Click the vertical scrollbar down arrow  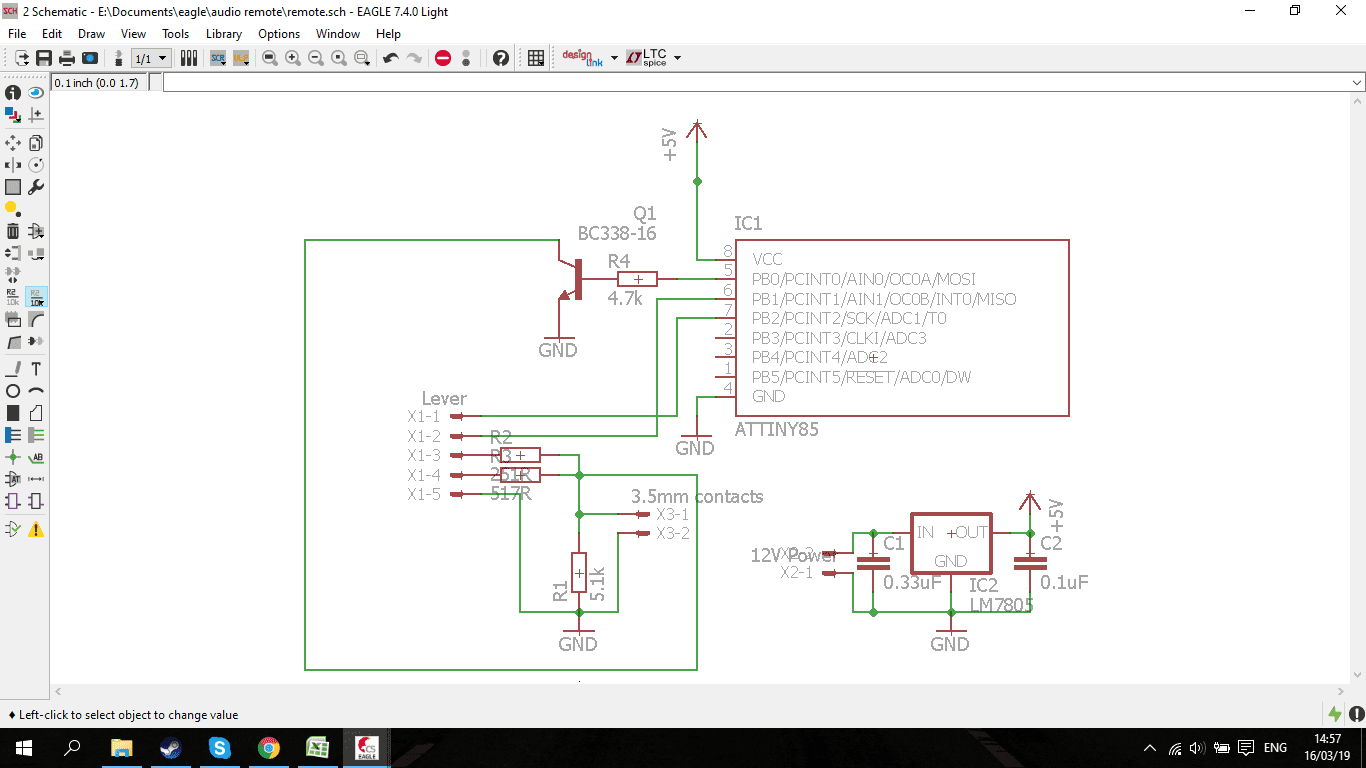(1357, 676)
